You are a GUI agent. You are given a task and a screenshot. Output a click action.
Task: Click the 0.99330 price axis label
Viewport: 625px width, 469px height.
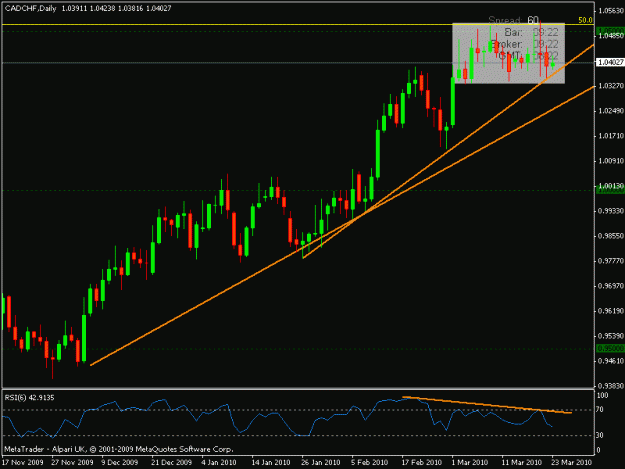[x=611, y=211]
